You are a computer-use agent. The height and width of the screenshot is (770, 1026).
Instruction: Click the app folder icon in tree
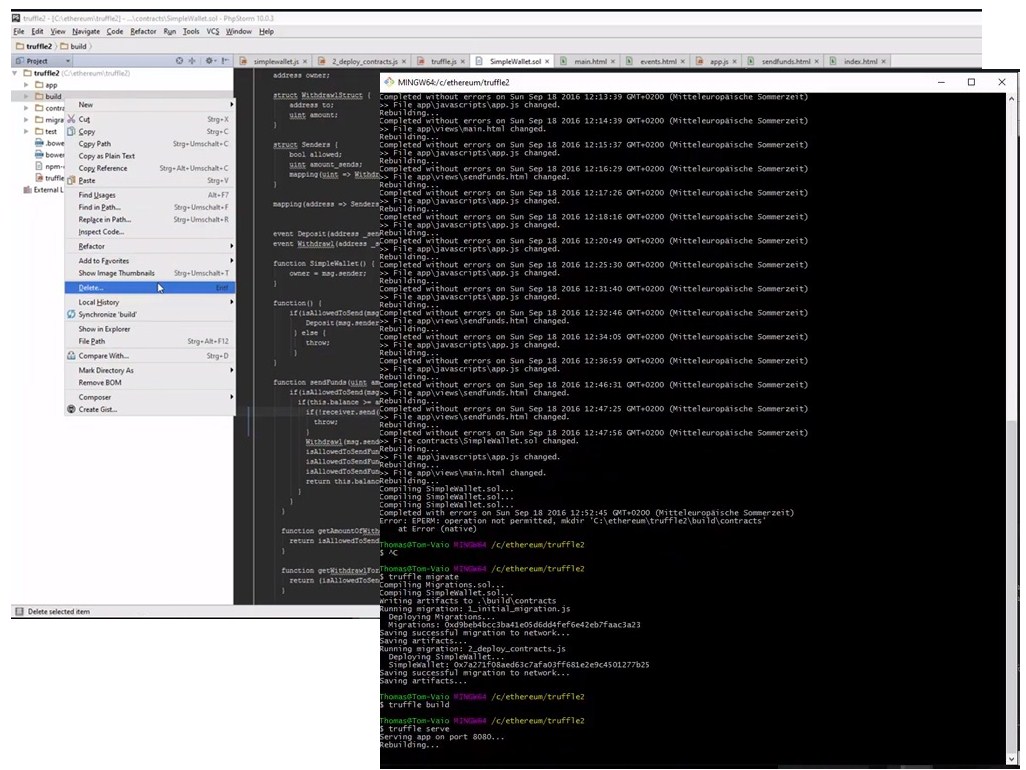click(39, 84)
